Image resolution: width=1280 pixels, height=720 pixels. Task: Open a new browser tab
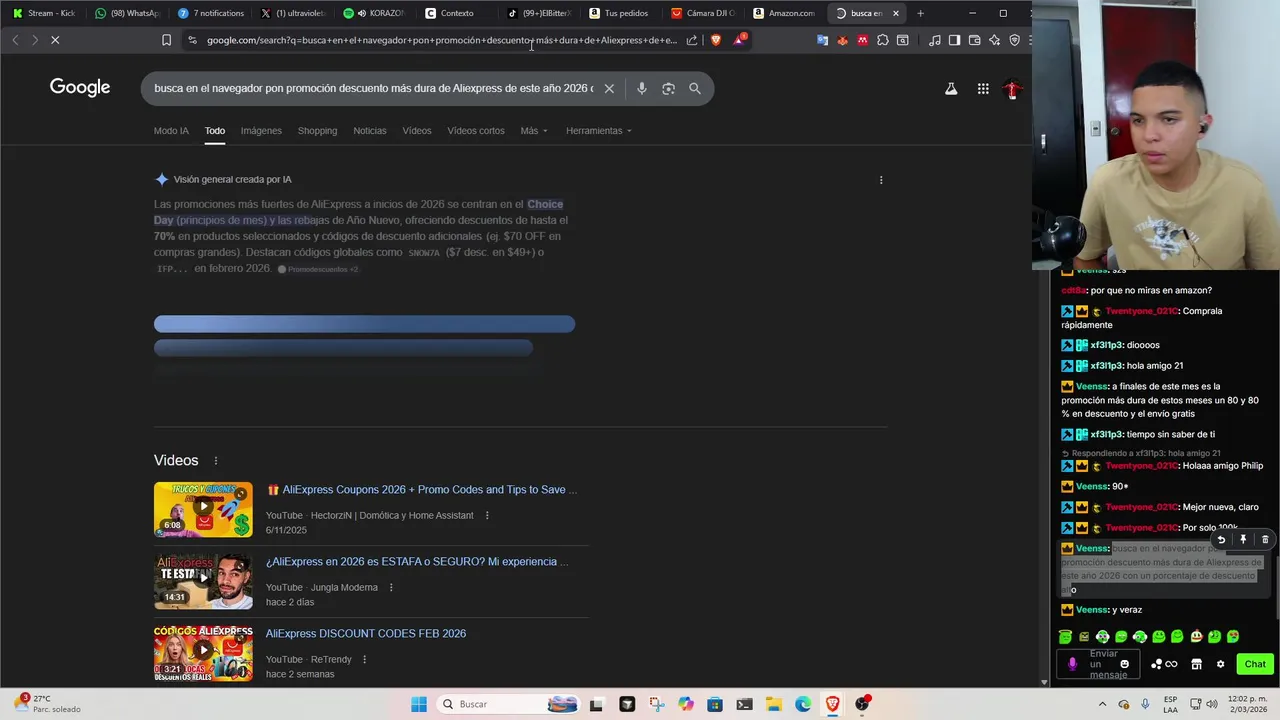(x=920, y=13)
